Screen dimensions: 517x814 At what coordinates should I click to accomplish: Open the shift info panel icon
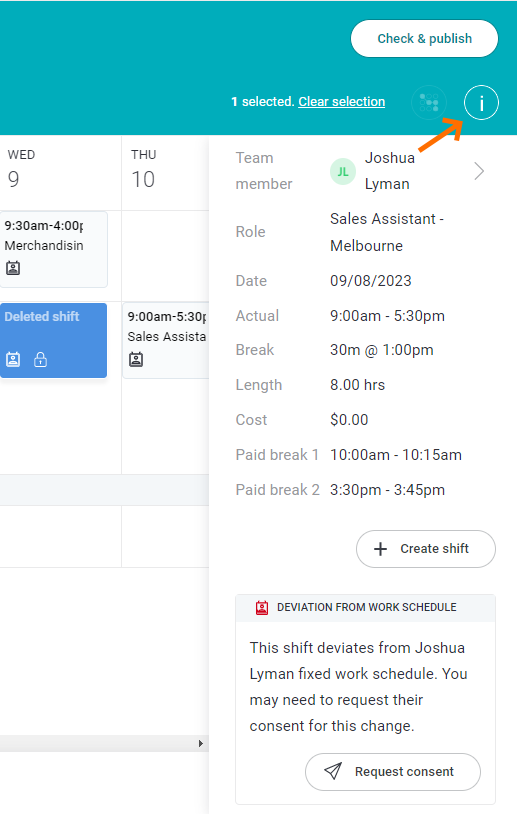pyautogui.click(x=481, y=103)
